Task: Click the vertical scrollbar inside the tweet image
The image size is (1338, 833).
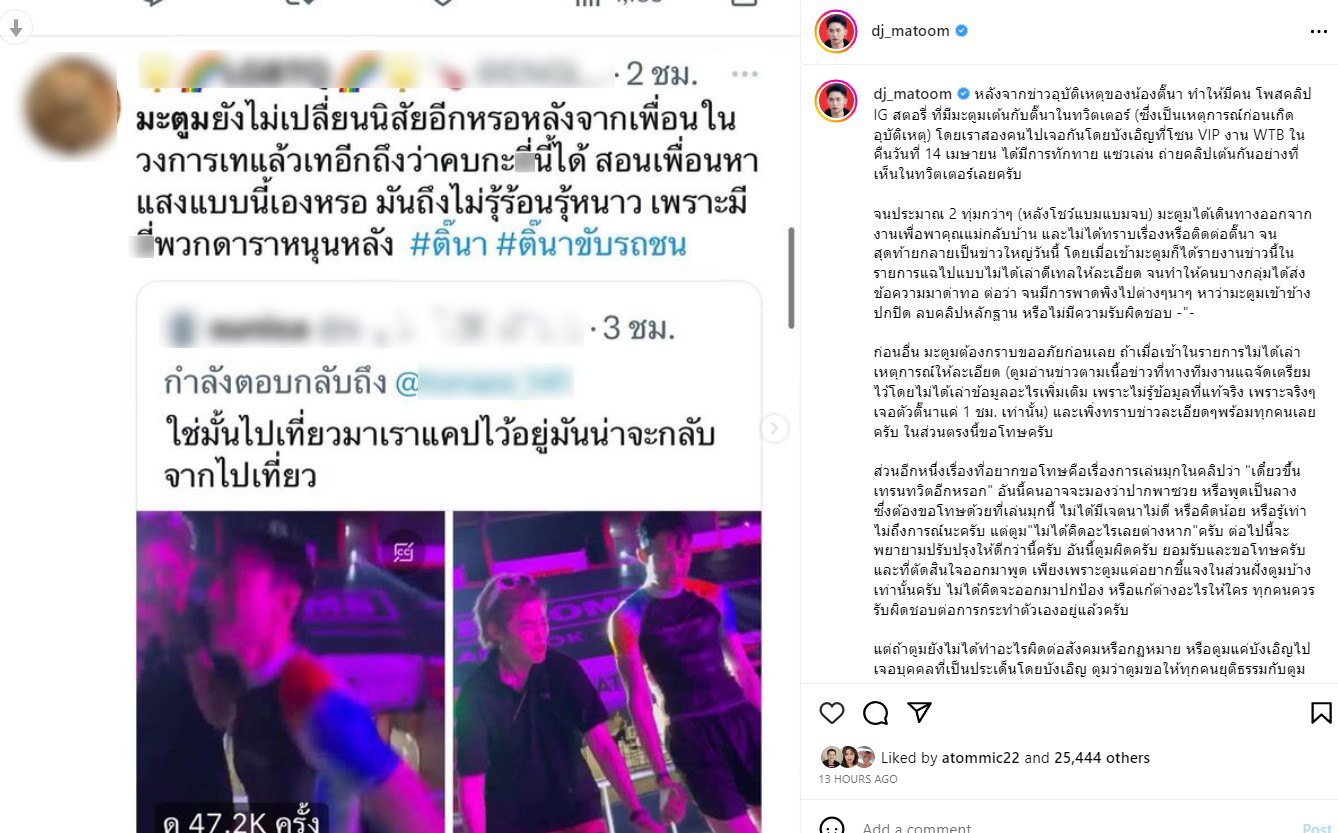Action: pos(792,278)
